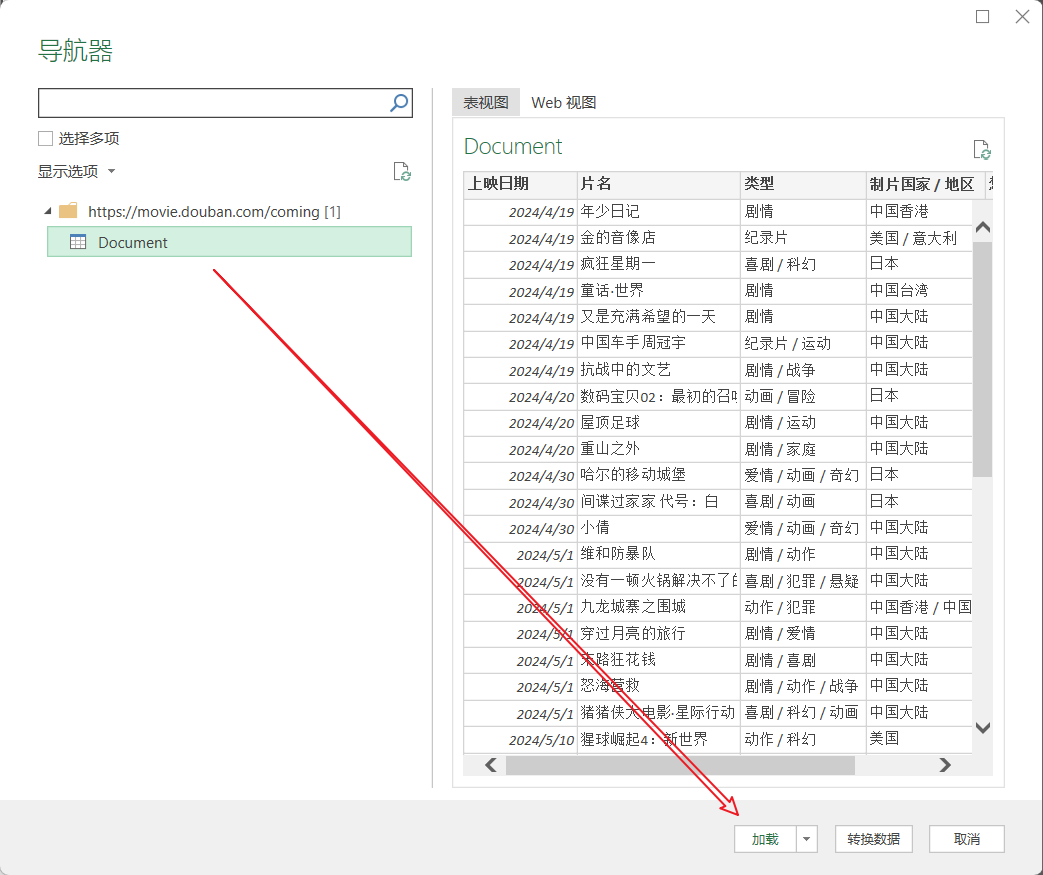
Task: Enable the 选择多项 checkbox
Action: pyautogui.click(x=45, y=139)
